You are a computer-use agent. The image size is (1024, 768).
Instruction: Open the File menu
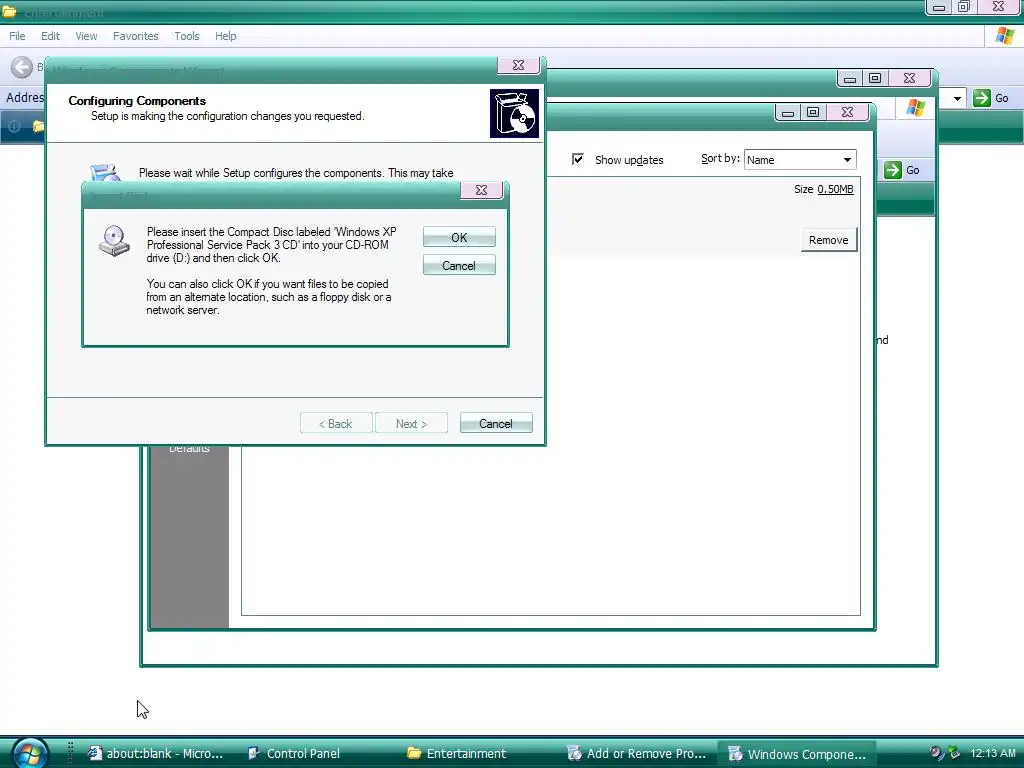17,36
